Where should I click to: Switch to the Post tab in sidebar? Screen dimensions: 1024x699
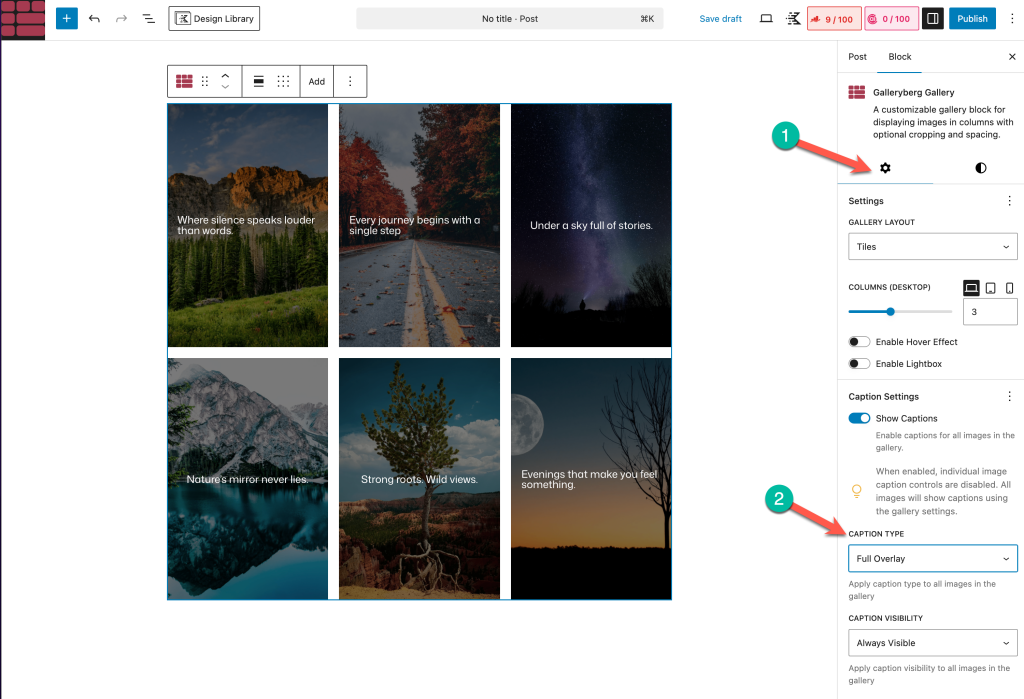click(x=857, y=57)
